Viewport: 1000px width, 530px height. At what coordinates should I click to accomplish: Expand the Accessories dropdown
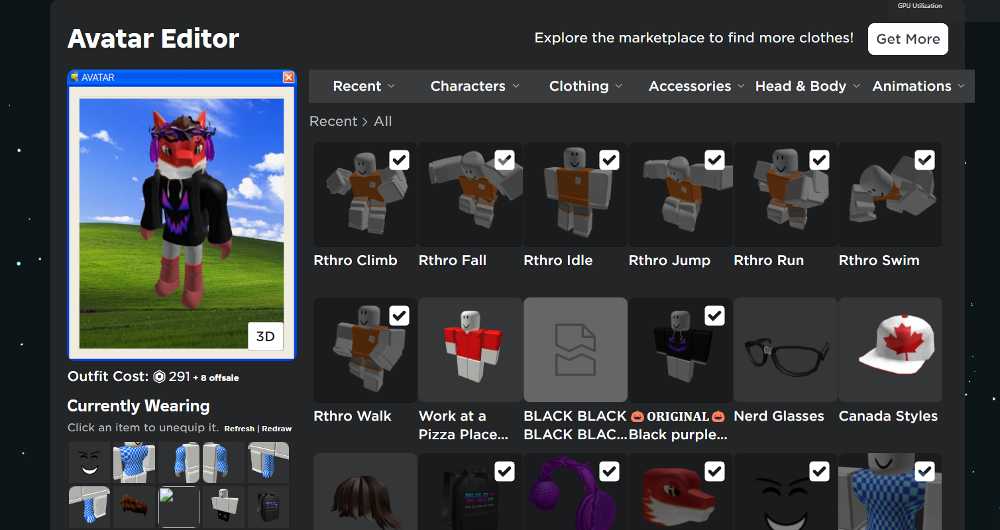point(696,86)
